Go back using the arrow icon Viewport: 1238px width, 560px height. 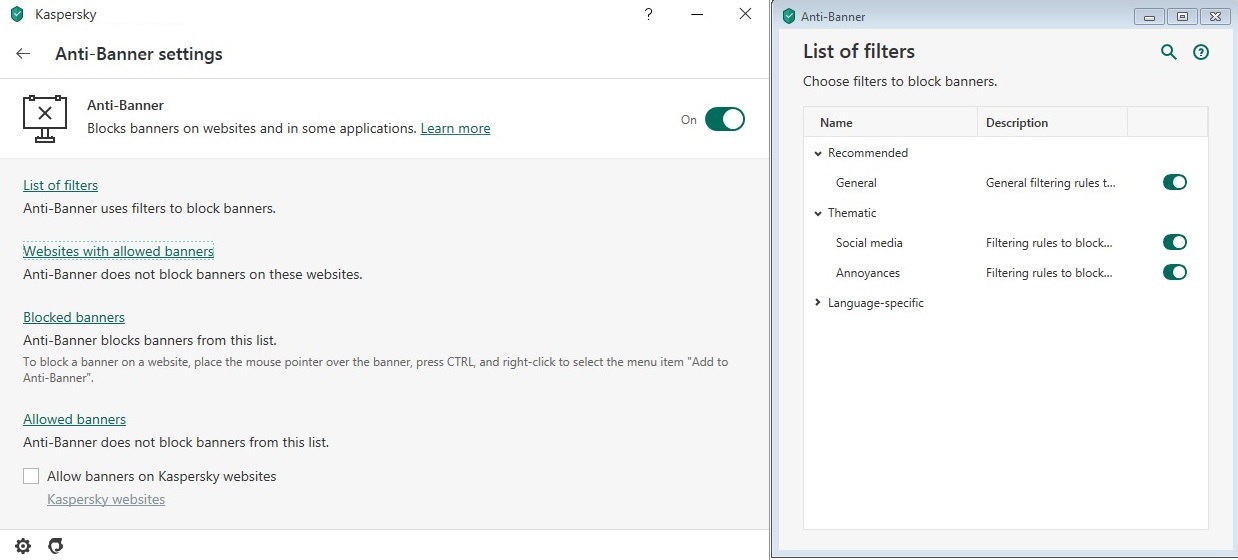pyautogui.click(x=23, y=54)
